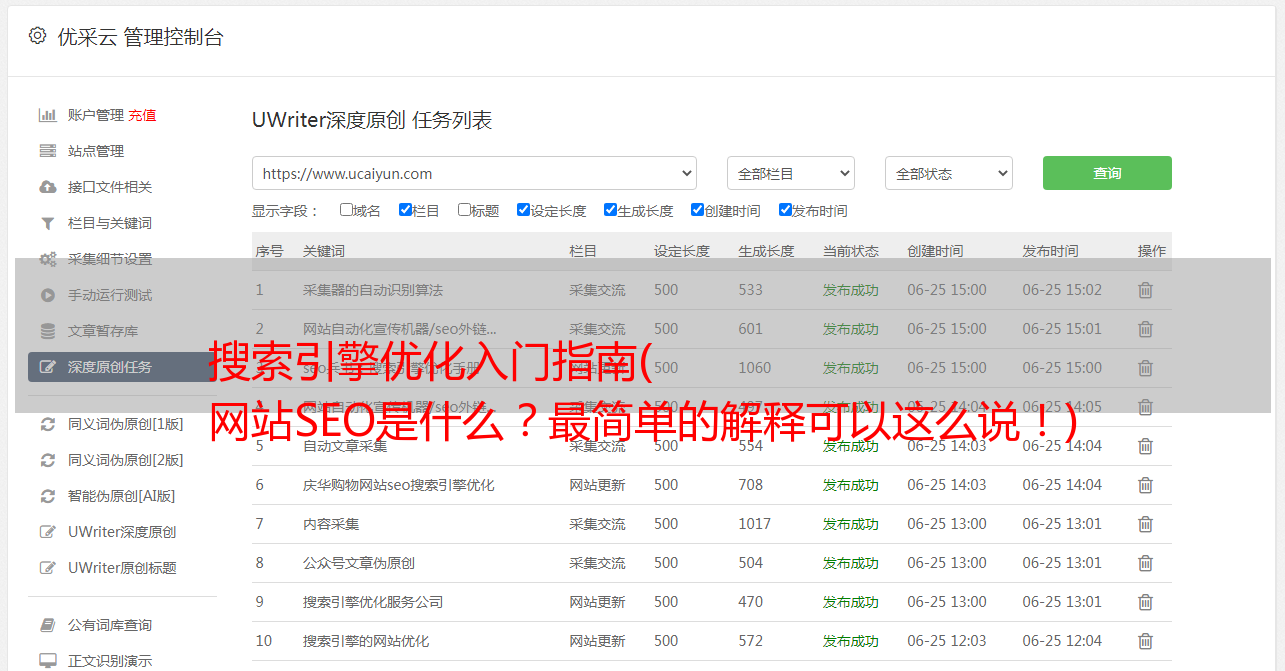Click keyword 采集器的自动识别算法 in the table
Screen dimensions: 1285x671
(x=373, y=290)
